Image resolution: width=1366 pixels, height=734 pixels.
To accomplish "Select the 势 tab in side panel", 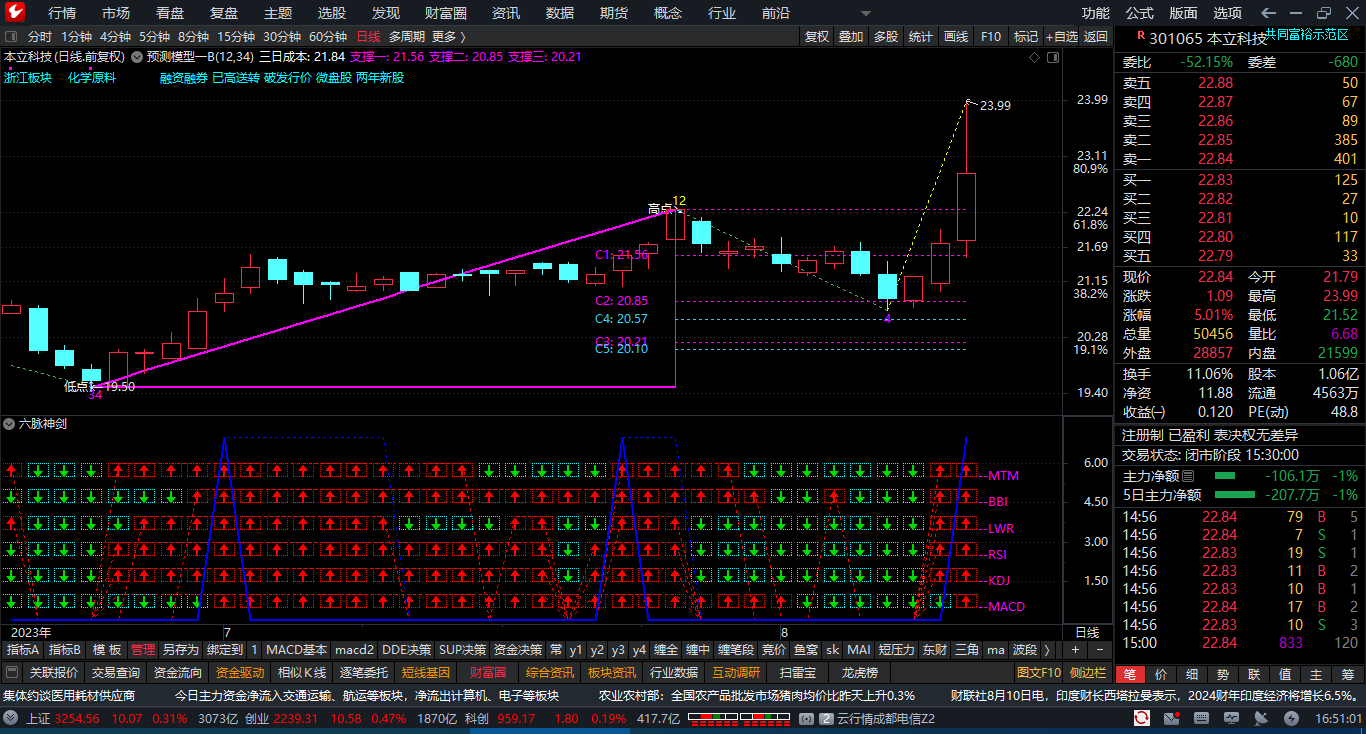I will click(1222, 674).
